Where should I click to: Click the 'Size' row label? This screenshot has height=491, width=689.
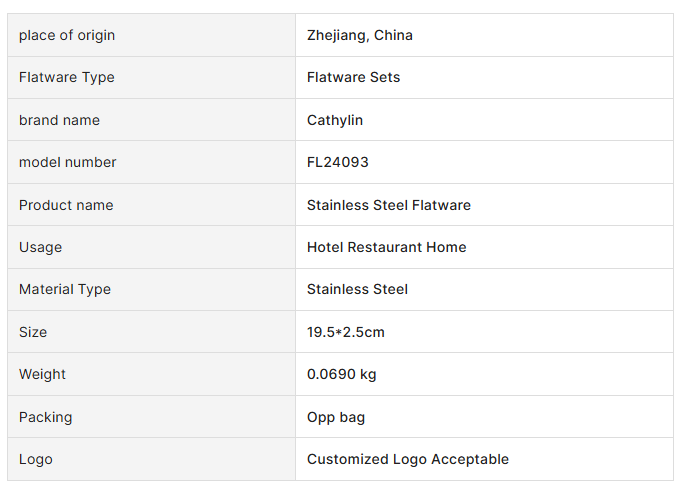[x=33, y=332]
